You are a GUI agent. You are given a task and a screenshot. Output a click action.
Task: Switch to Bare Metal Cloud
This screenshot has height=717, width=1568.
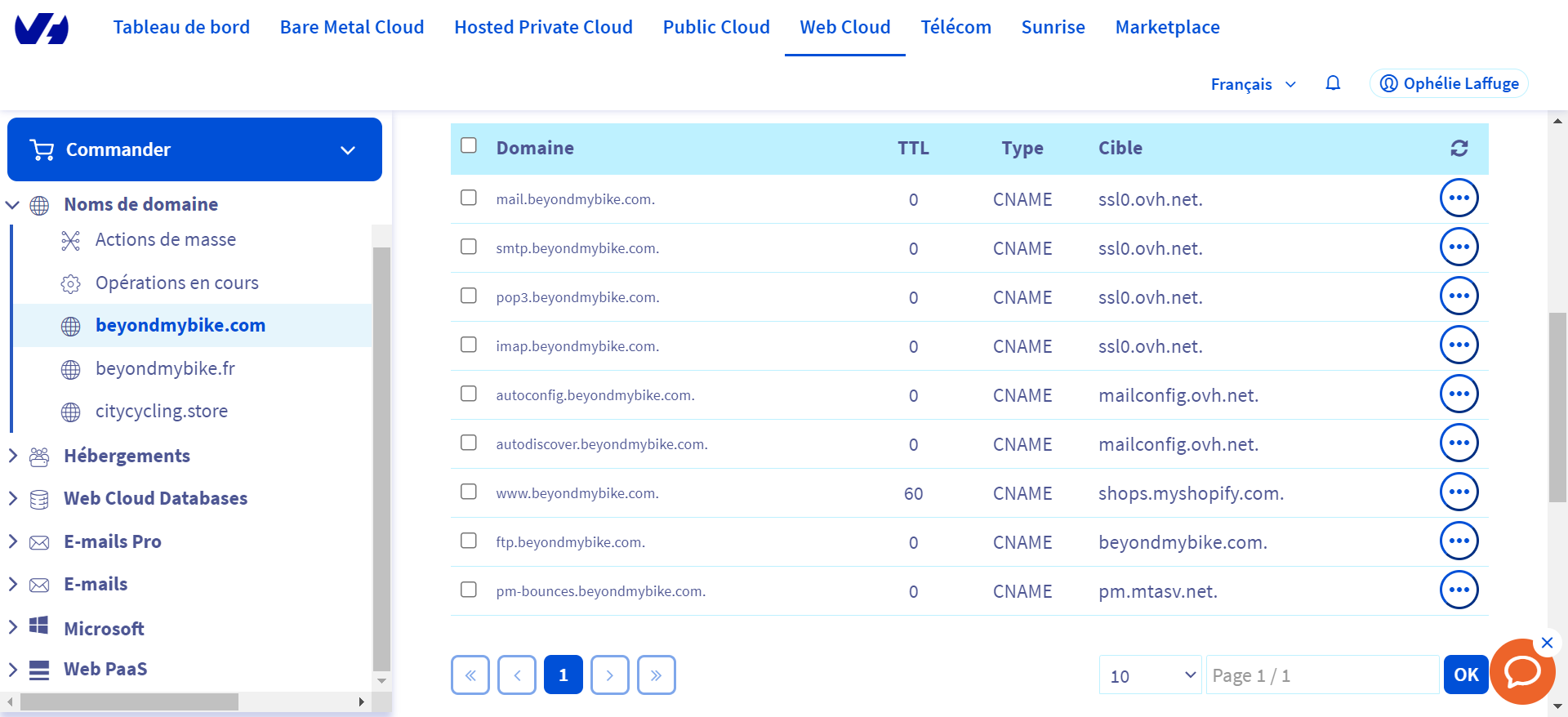(x=352, y=27)
